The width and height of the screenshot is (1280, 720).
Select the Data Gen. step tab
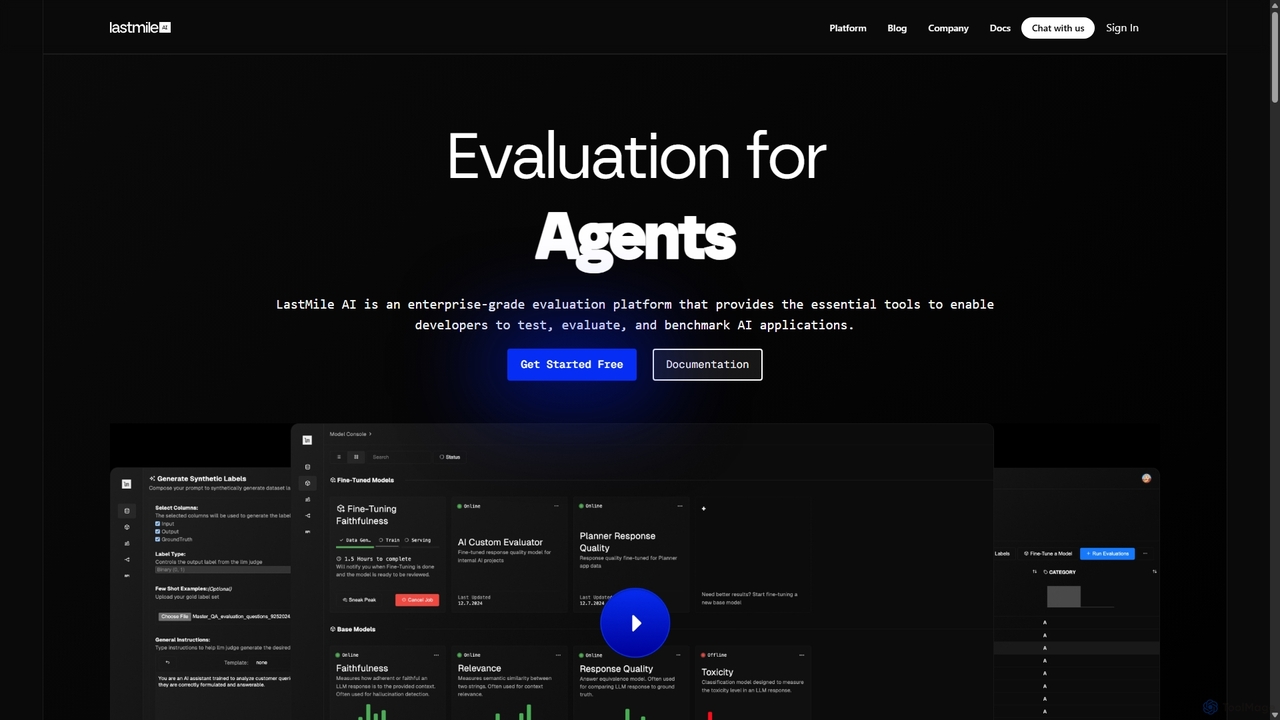click(355, 540)
